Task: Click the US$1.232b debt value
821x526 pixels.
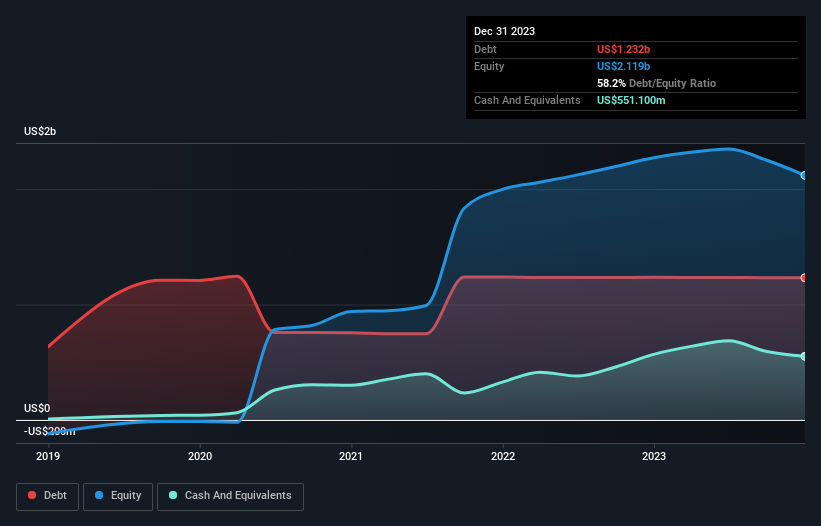Action: pyautogui.click(x=623, y=49)
